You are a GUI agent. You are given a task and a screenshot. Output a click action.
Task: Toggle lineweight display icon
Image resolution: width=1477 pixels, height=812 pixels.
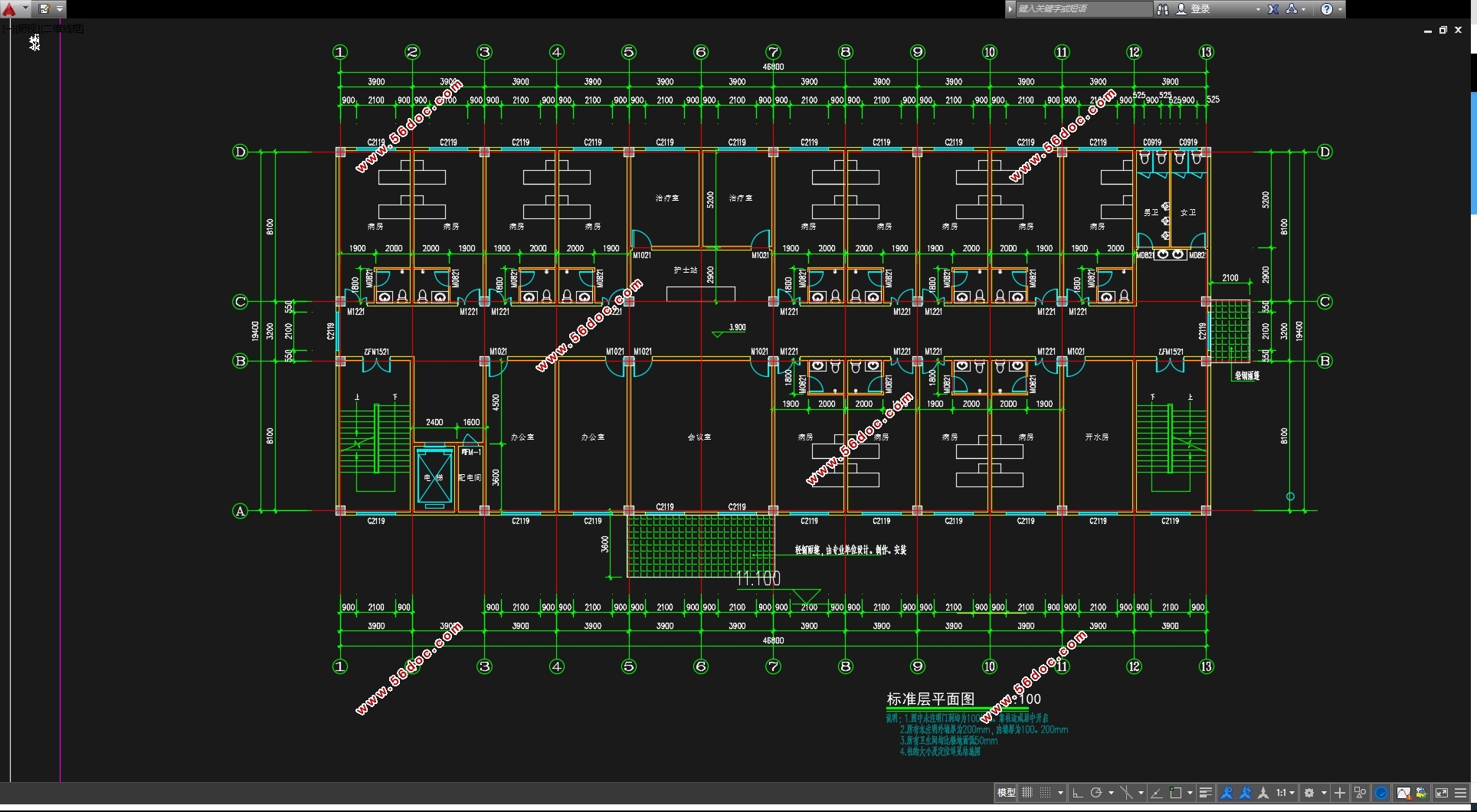(1206, 793)
